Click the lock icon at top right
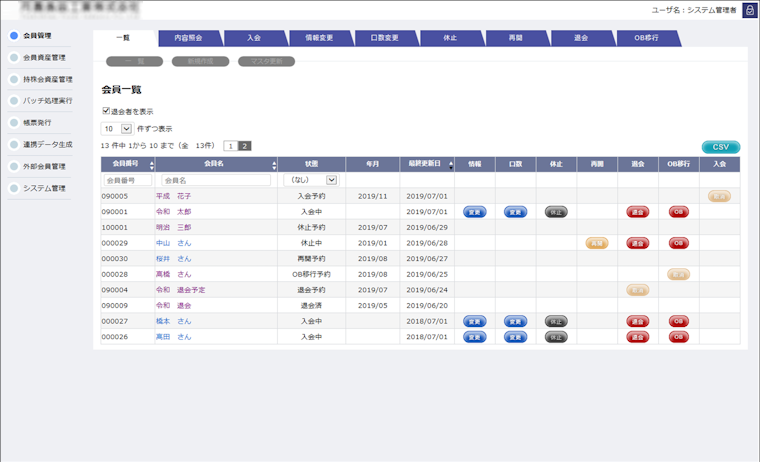Viewport: 760px width, 462px height. click(749, 9)
